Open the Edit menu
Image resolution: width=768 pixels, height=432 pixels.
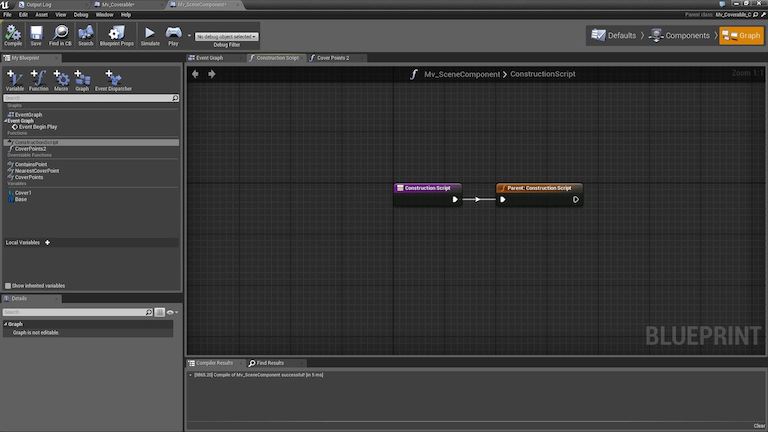point(23,15)
